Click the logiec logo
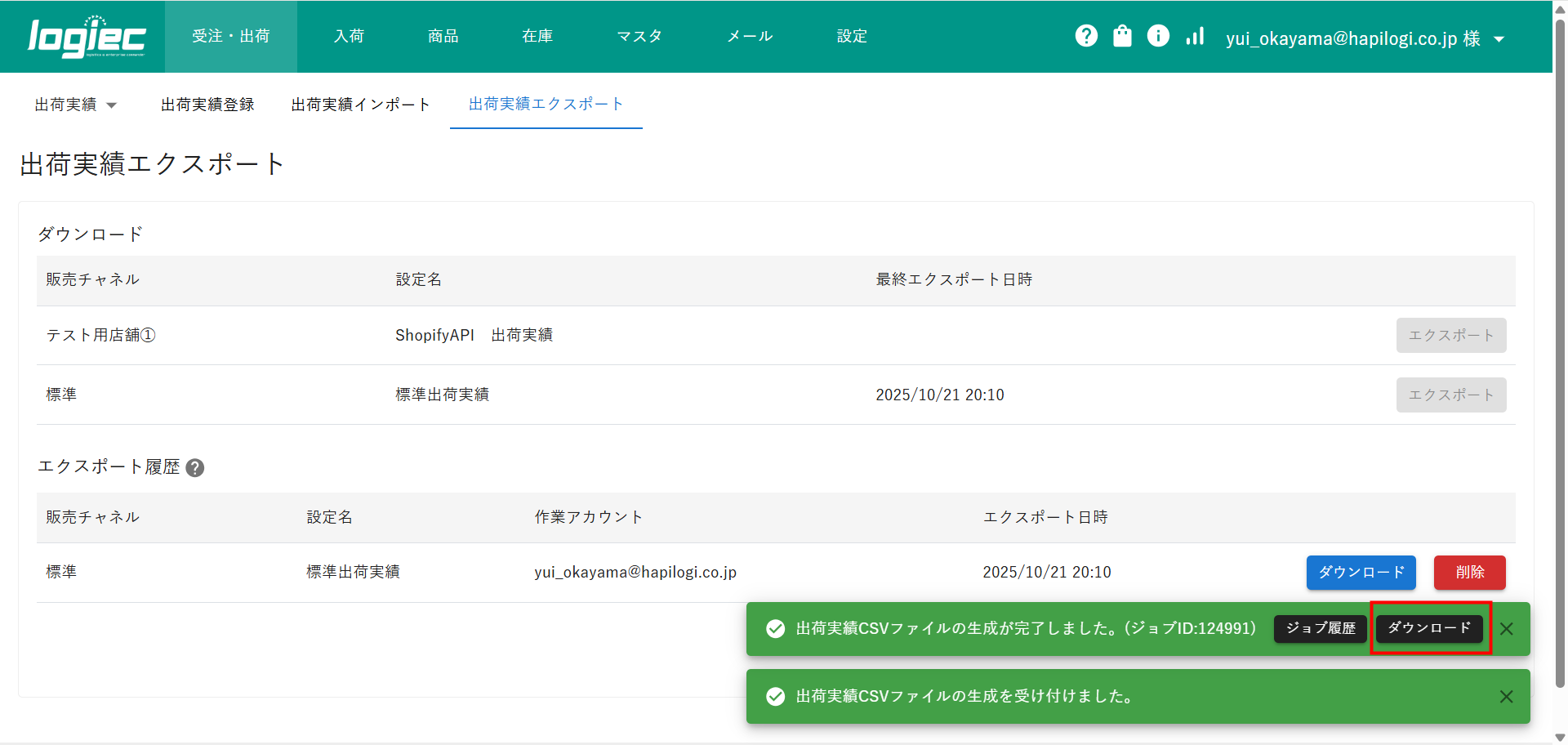 pyautogui.click(x=87, y=37)
